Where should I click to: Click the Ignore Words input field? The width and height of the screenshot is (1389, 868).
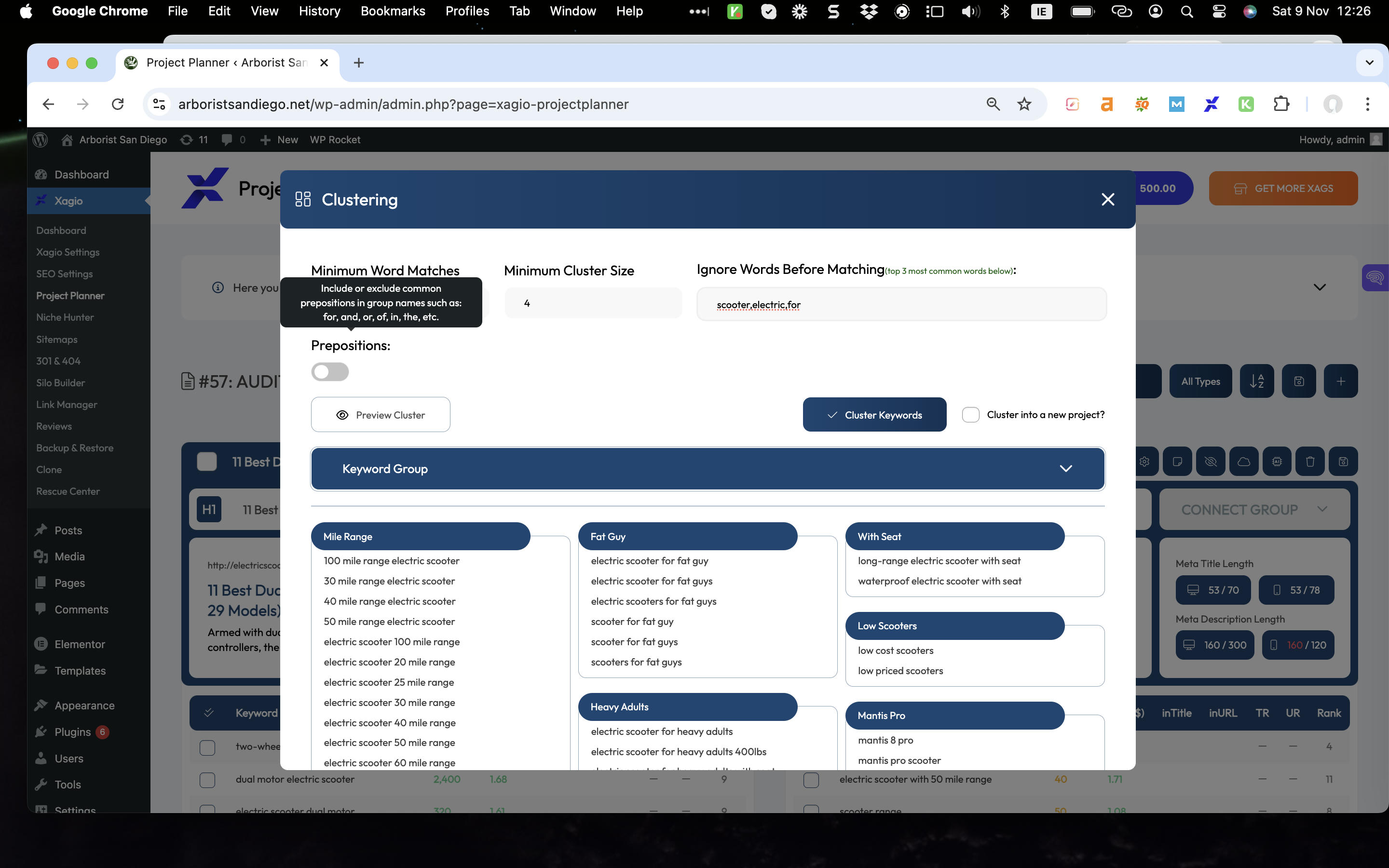[901, 304]
